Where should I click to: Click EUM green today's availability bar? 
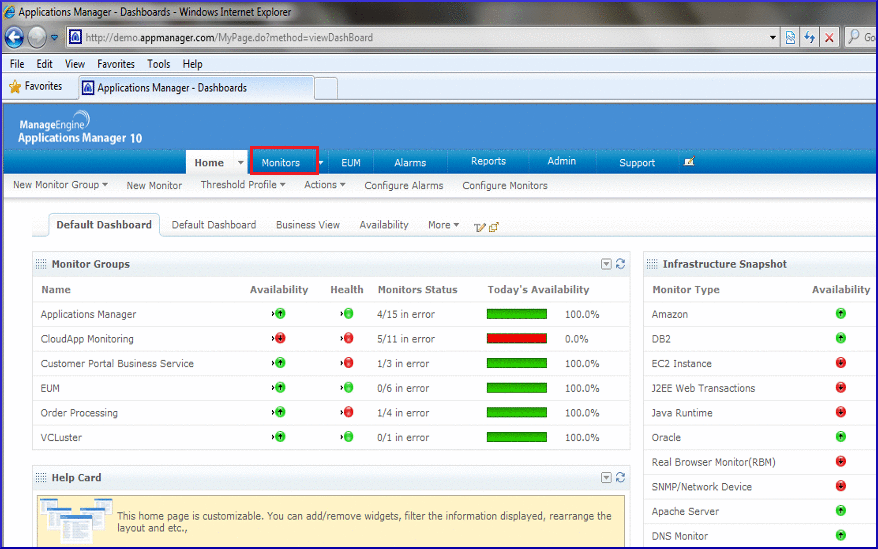pyautogui.click(x=517, y=388)
